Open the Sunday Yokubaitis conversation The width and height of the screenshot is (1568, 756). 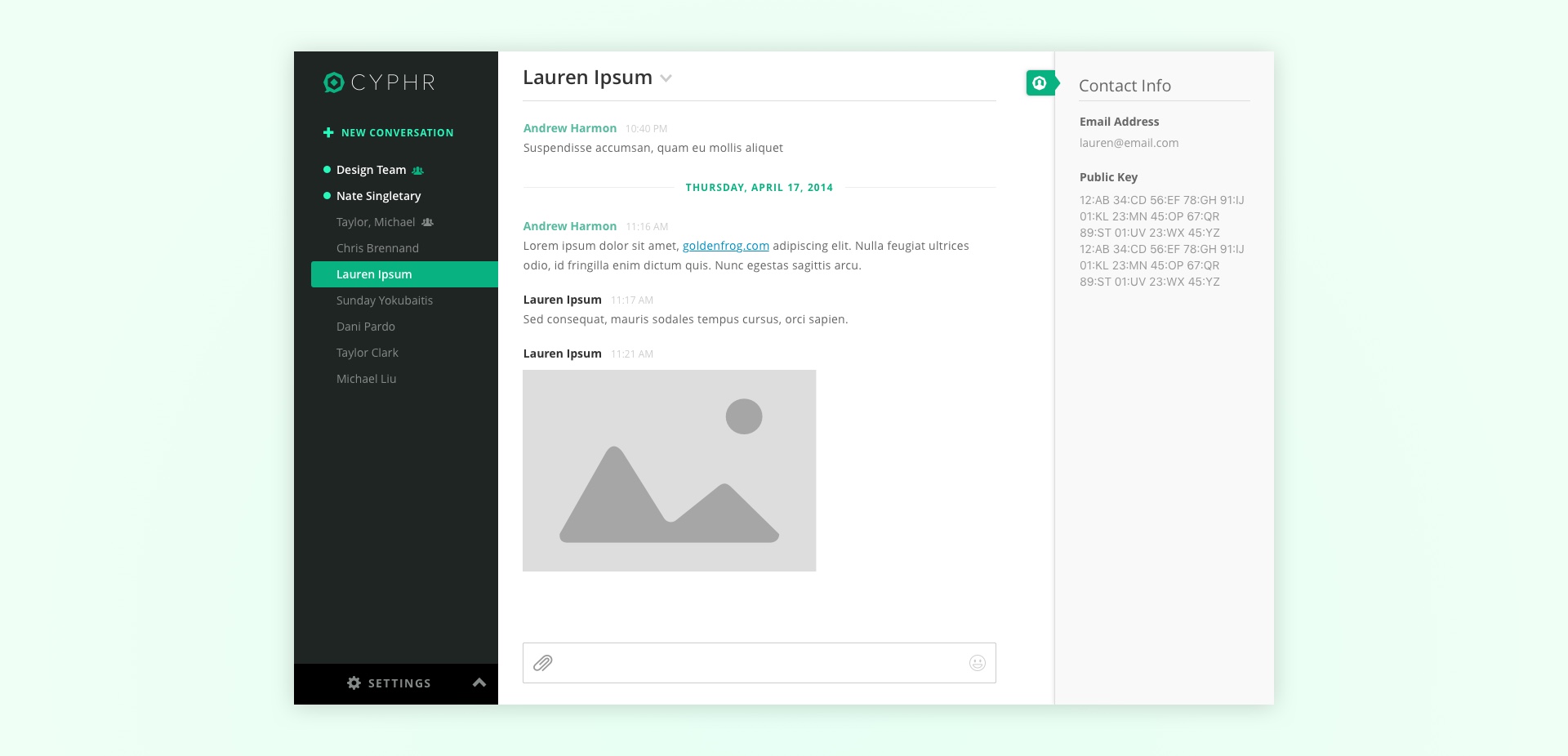[385, 300]
